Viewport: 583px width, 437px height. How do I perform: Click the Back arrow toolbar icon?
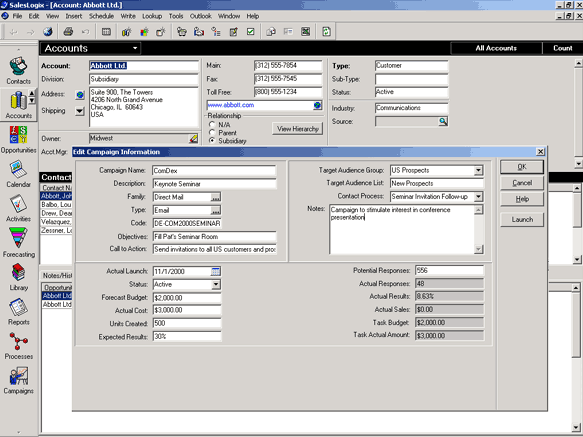coord(13,32)
